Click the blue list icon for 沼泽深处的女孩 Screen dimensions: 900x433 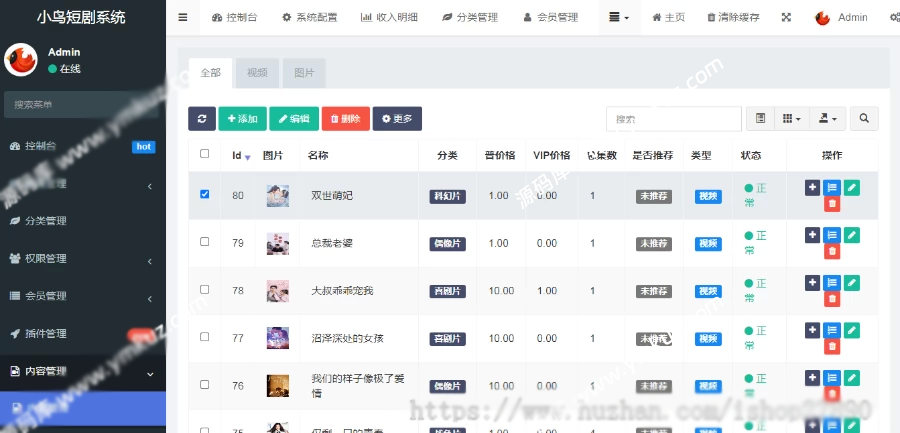[832, 330]
